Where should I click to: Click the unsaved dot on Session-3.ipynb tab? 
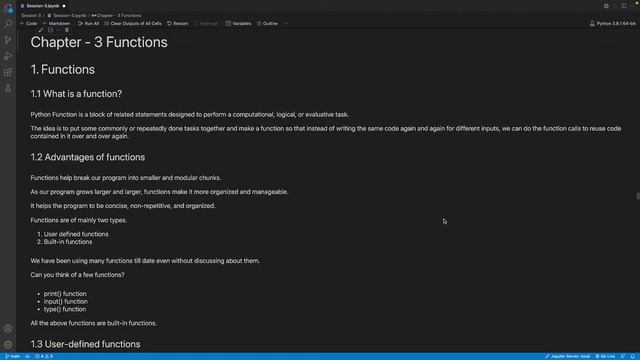click(x=64, y=6)
